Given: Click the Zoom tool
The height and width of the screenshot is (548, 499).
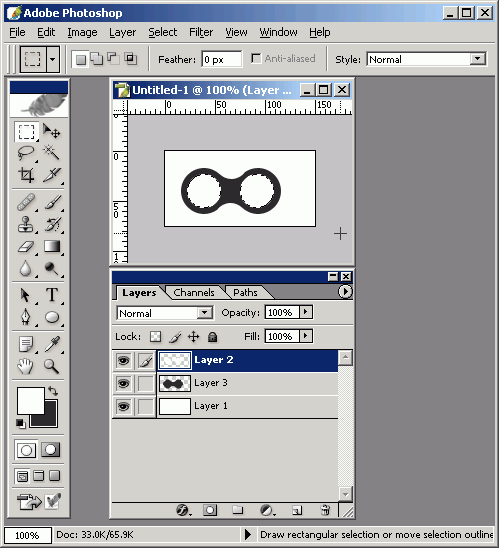Looking at the screenshot, I should [x=52, y=366].
